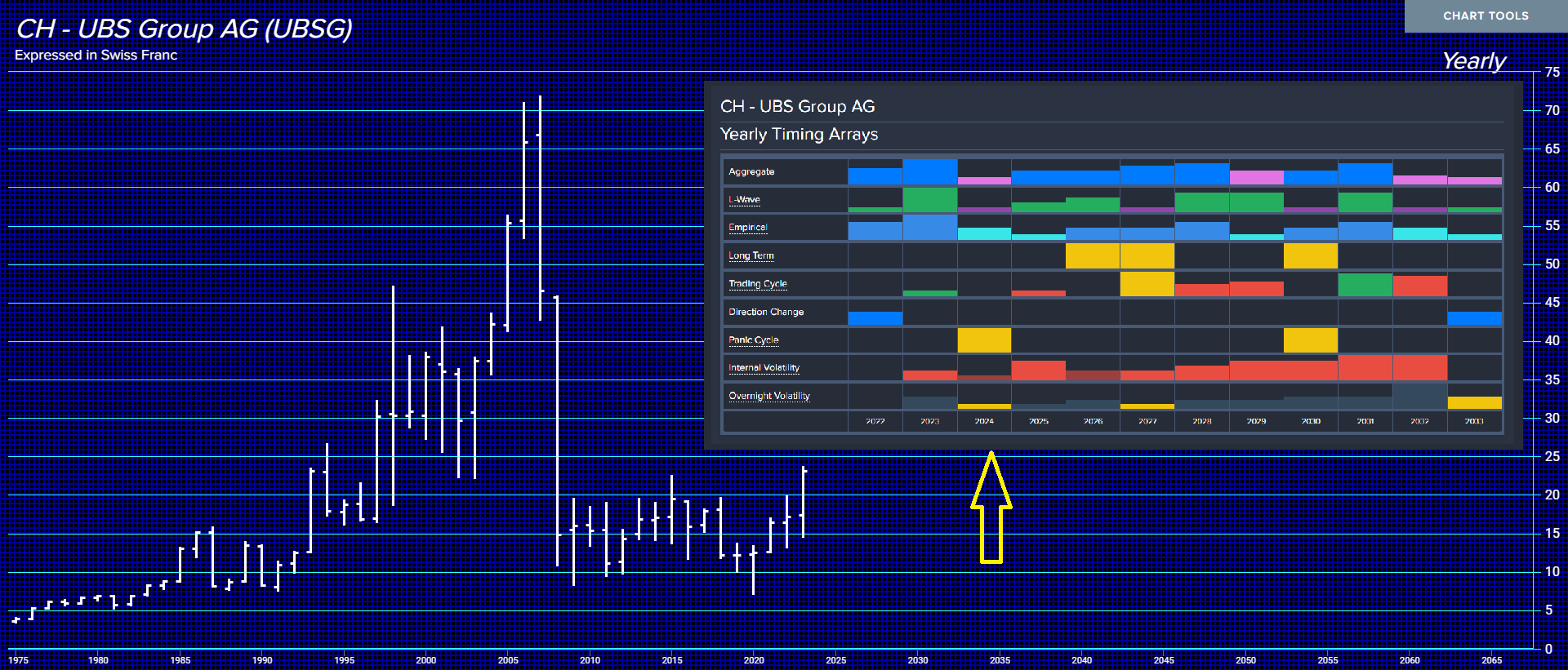The height and width of the screenshot is (670, 1568).
Task: Open the Long Term row label
Action: pos(751,255)
